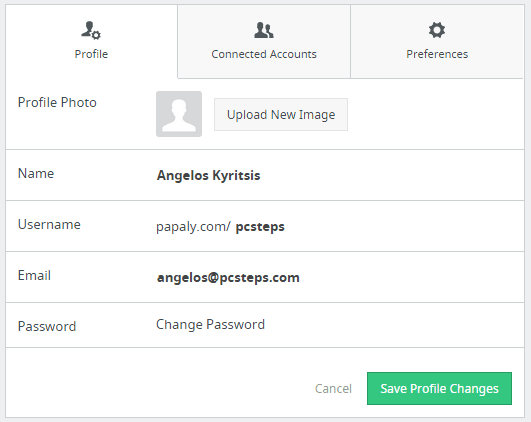Click the Username row label
The width and height of the screenshot is (531, 422).
click(49, 224)
